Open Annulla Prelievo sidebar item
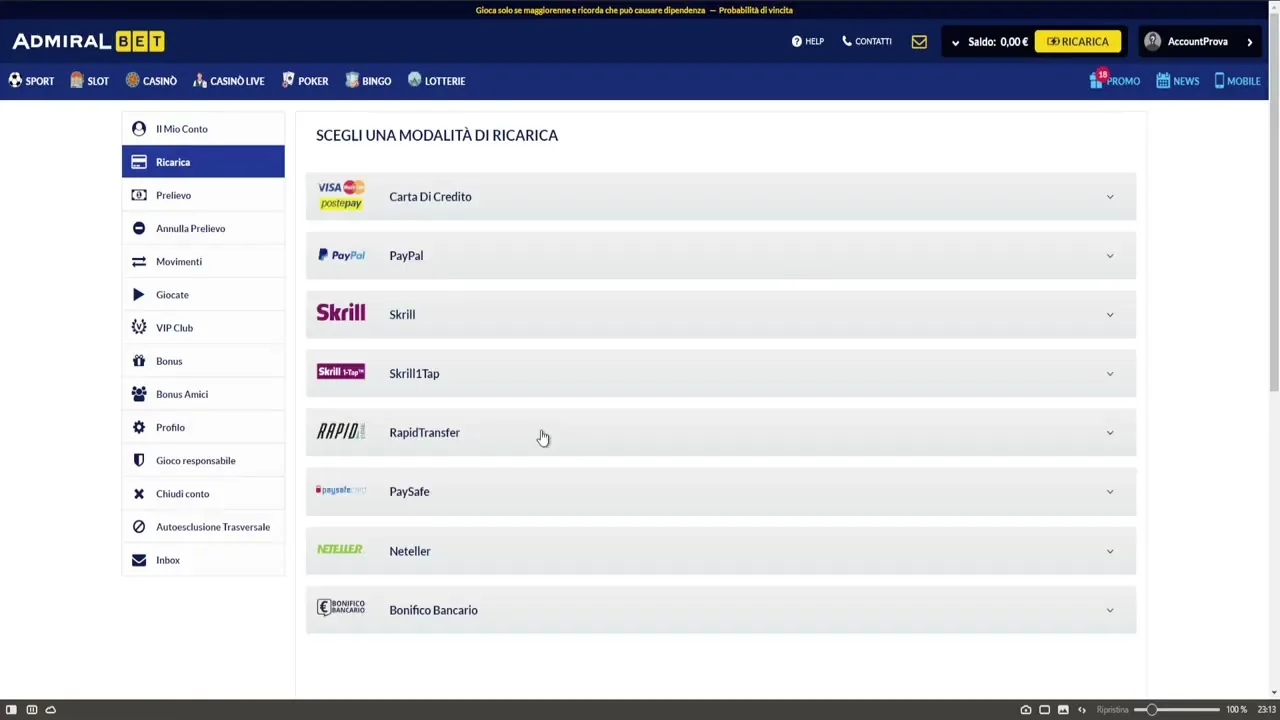Image resolution: width=1280 pixels, height=720 pixels. point(203,228)
